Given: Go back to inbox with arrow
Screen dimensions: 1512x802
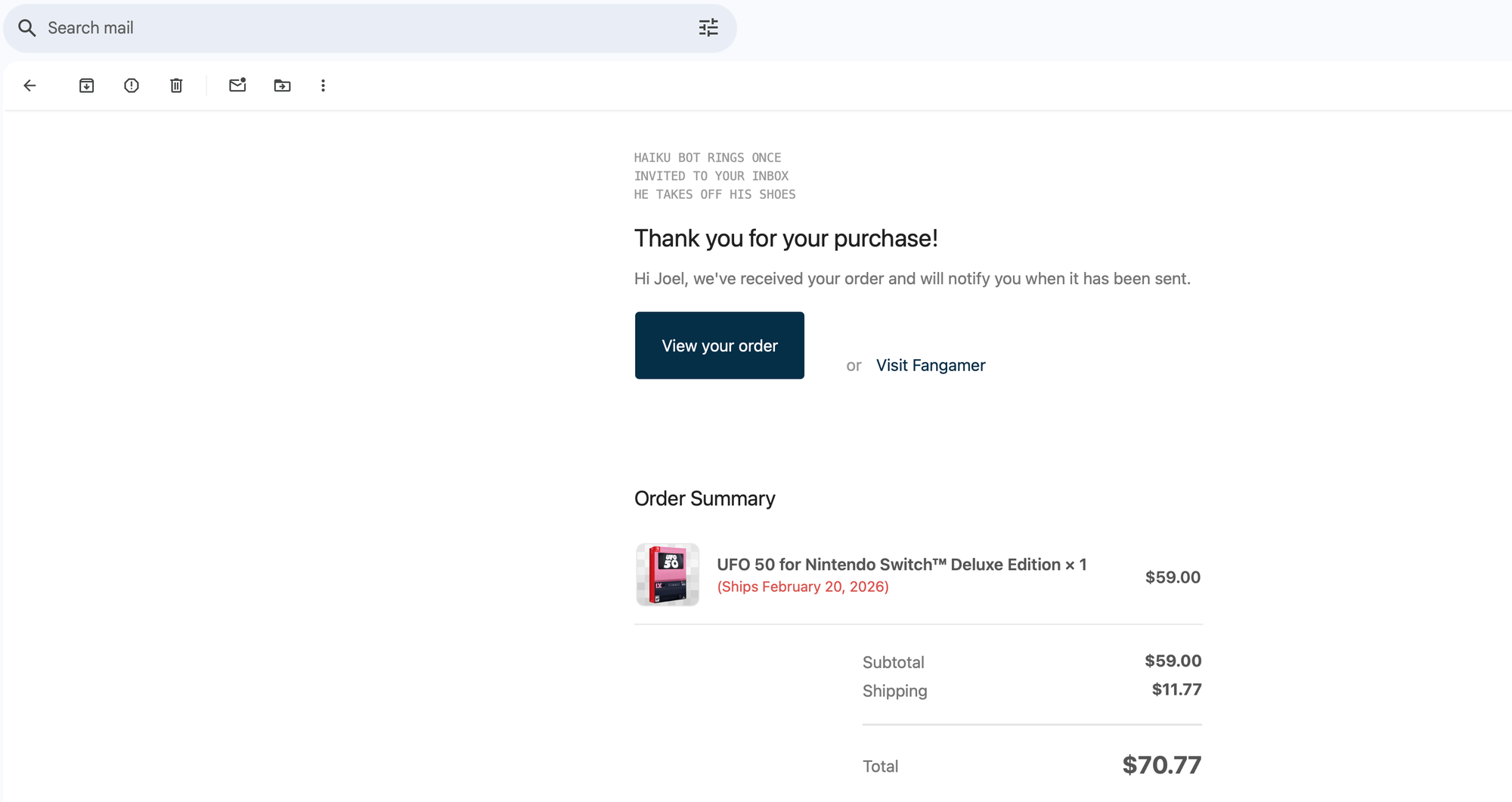Looking at the screenshot, I should 29,85.
